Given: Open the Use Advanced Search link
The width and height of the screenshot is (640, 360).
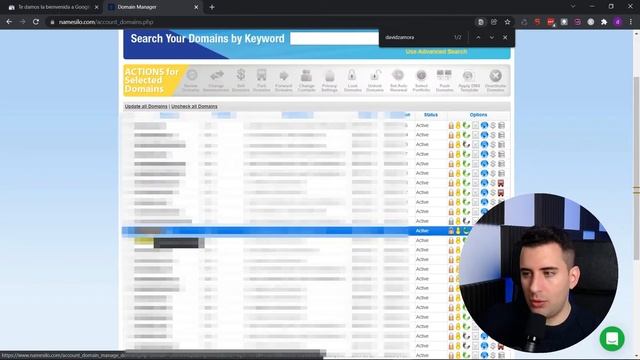Looking at the screenshot, I should pyautogui.click(x=436, y=51).
